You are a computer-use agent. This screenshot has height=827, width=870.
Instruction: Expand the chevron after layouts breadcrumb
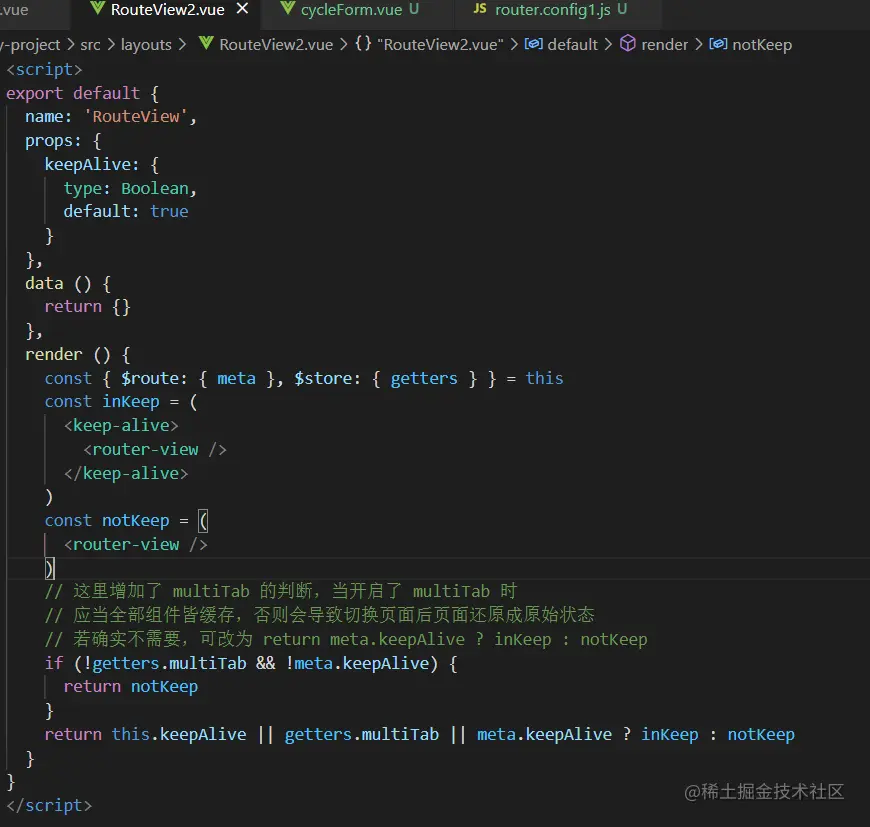click(x=182, y=44)
